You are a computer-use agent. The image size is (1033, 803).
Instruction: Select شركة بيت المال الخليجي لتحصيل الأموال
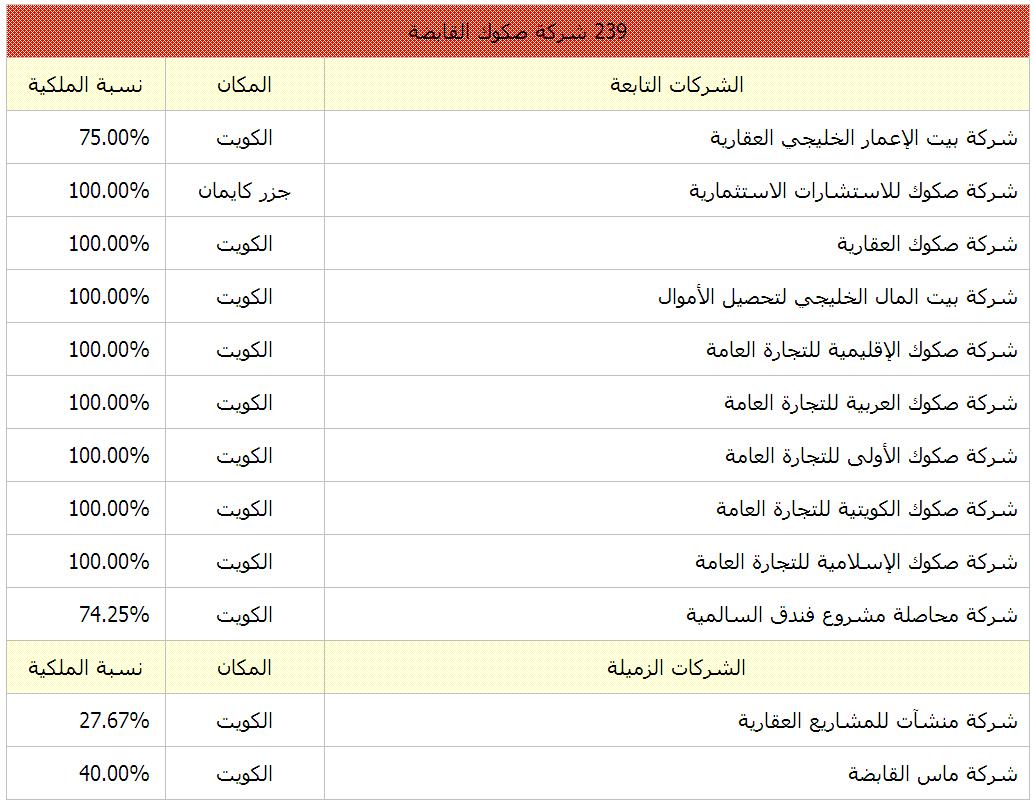[837, 297]
